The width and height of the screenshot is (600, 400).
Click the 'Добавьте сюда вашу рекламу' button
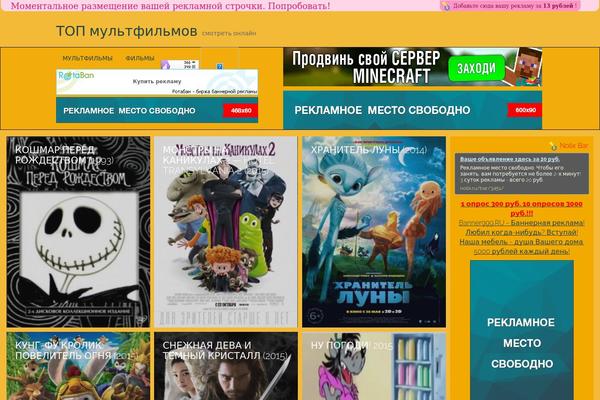pos(510,6)
